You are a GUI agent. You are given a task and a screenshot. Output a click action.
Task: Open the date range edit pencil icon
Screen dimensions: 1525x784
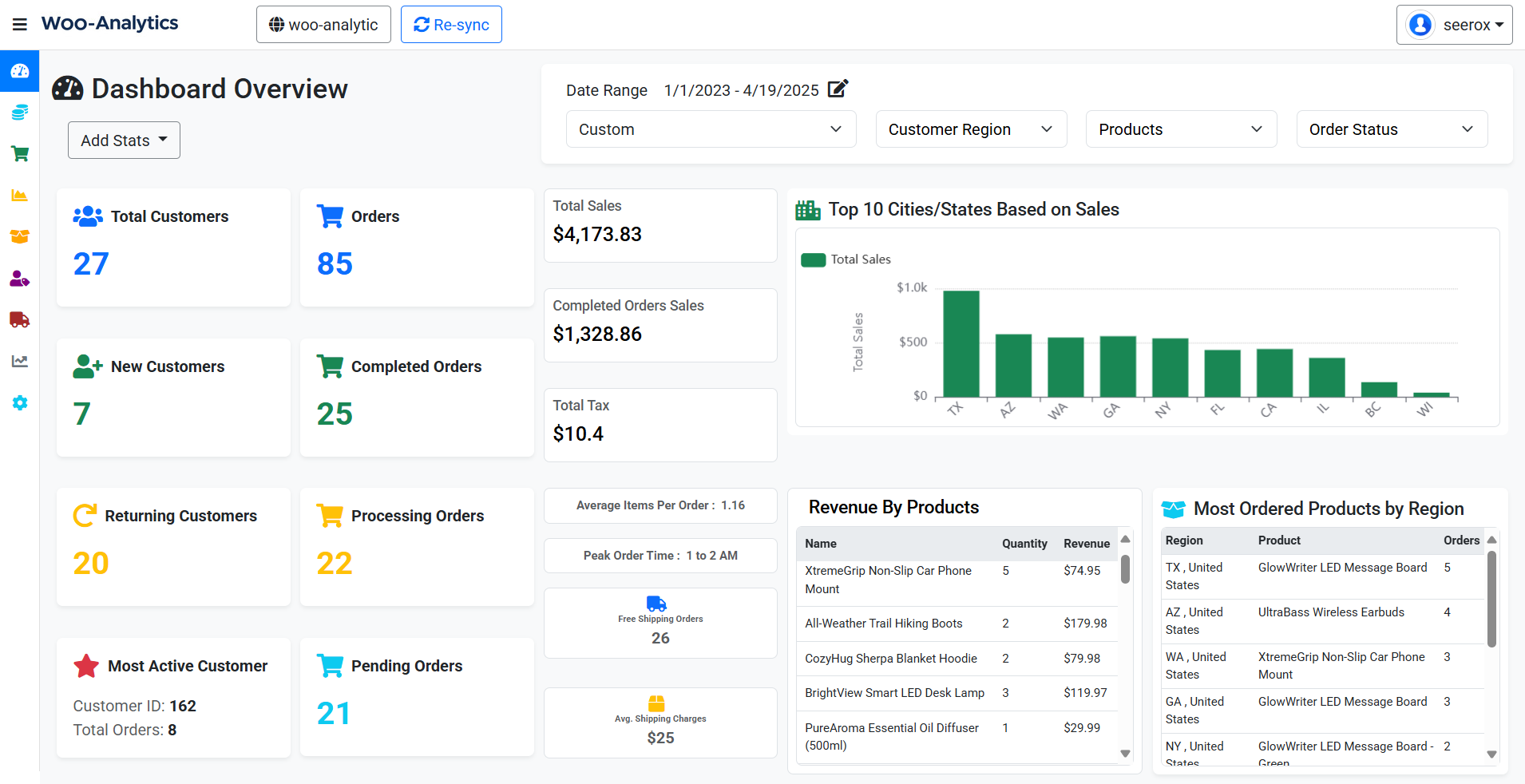837,89
